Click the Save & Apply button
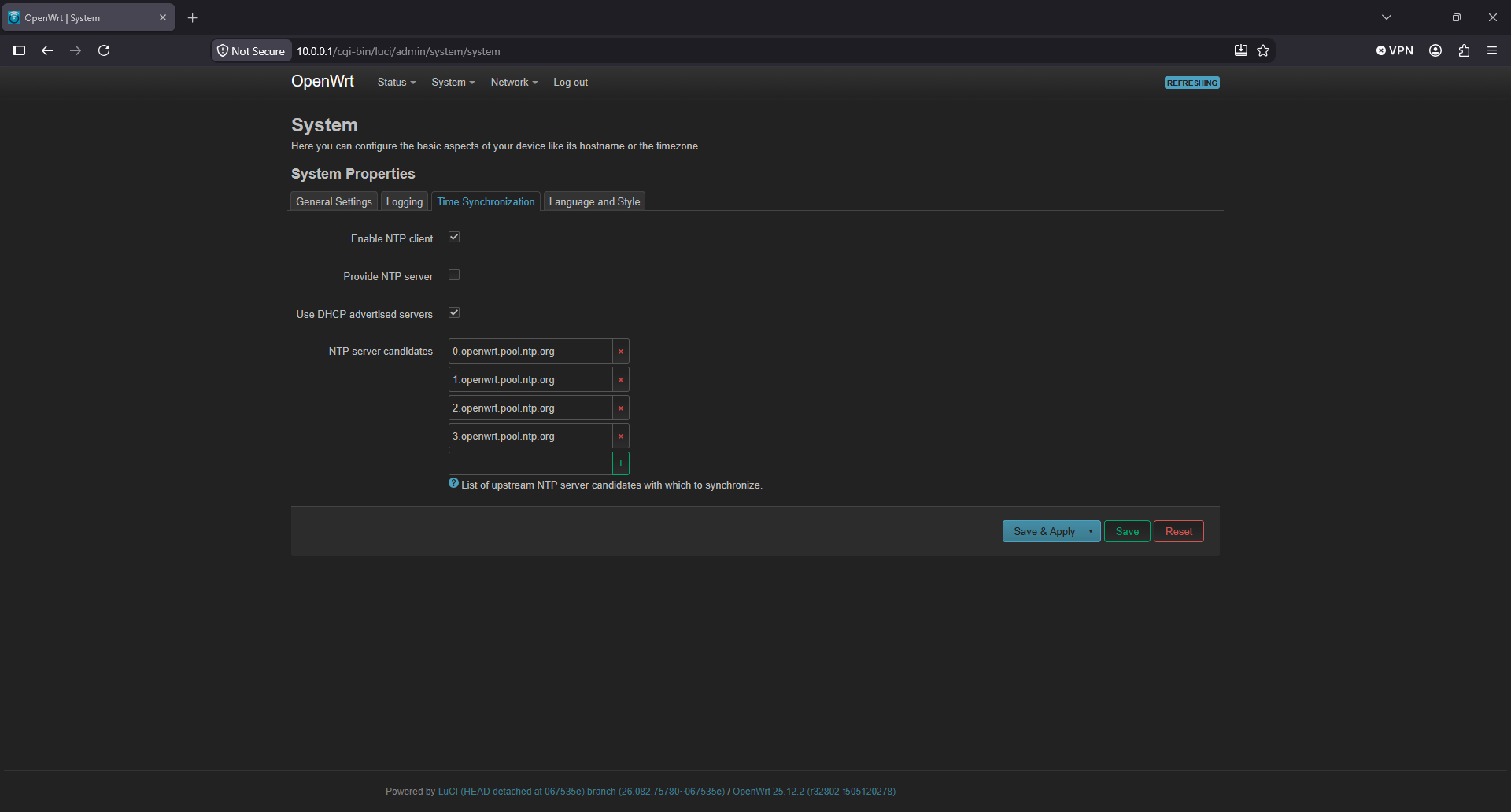This screenshot has height=812, width=1511. 1044,532
